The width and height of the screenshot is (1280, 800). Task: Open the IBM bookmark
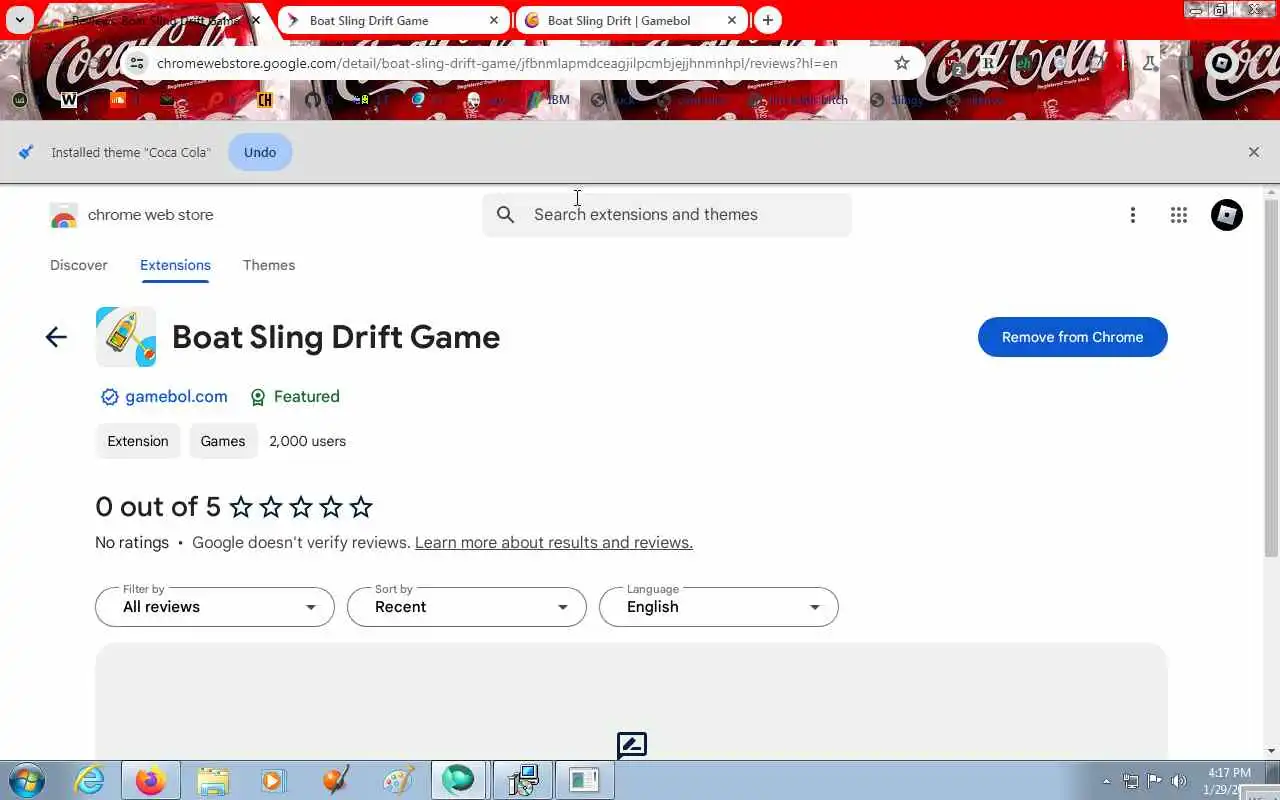coord(549,100)
